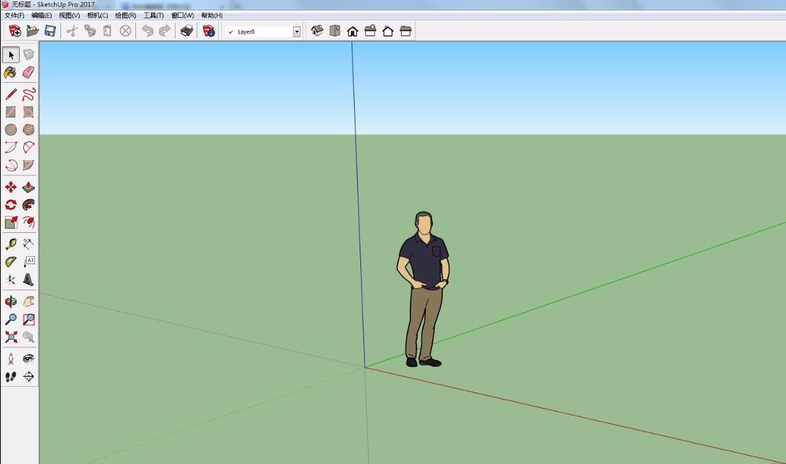
Task: Select the Axes tool
Action: [x=11, y=280]
